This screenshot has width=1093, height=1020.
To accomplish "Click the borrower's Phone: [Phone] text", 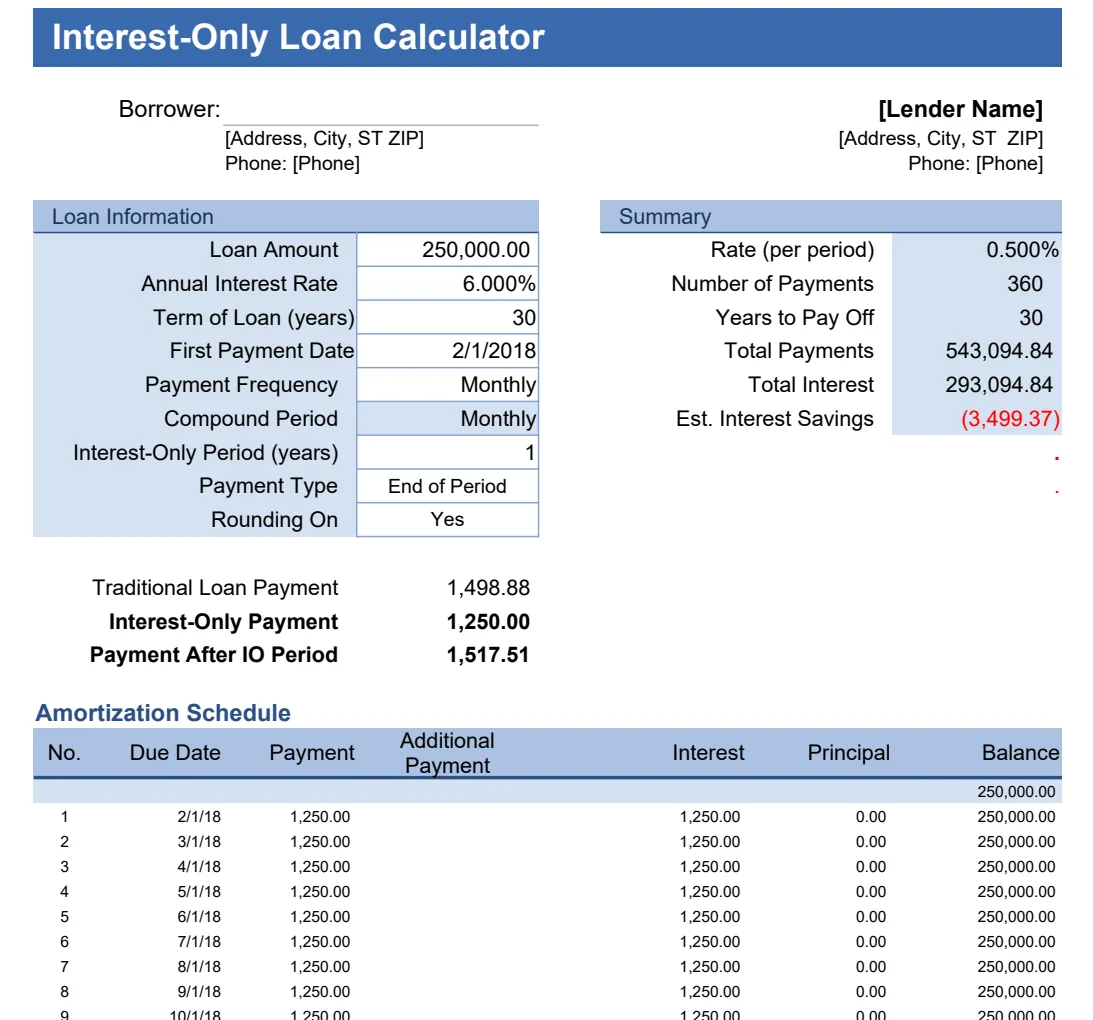I will [292, 163].
